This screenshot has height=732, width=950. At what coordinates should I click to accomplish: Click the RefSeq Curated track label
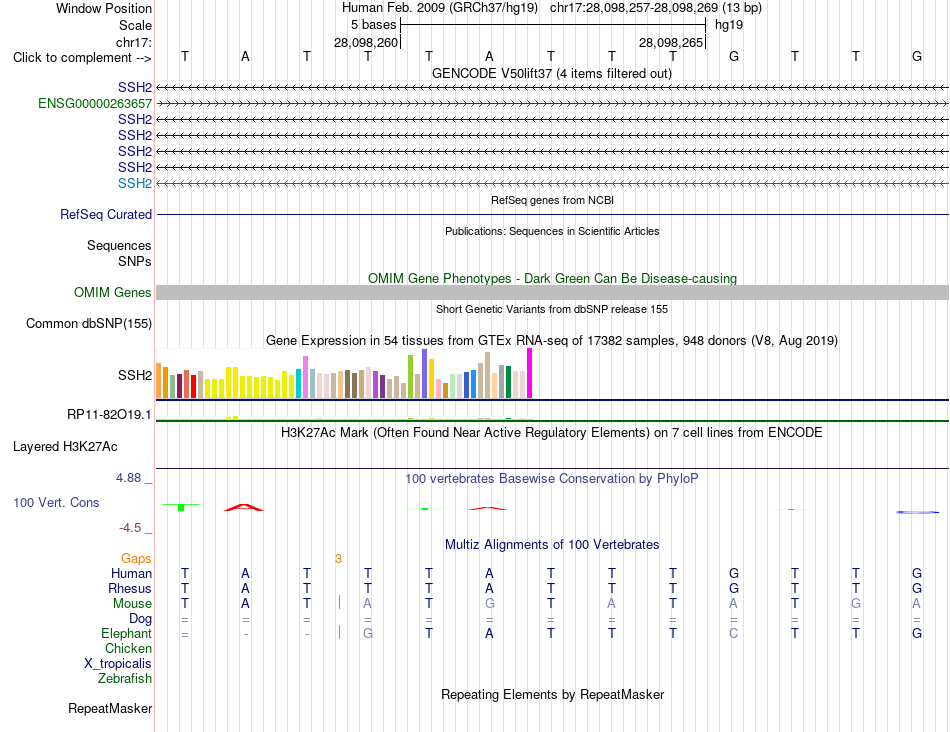pyautogui.click(x=106, y=215)
